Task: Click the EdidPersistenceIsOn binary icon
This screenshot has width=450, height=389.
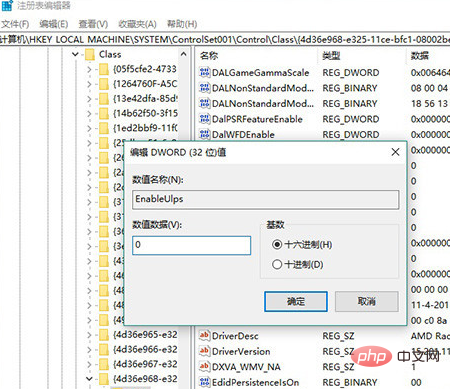Action: [204, 382]
